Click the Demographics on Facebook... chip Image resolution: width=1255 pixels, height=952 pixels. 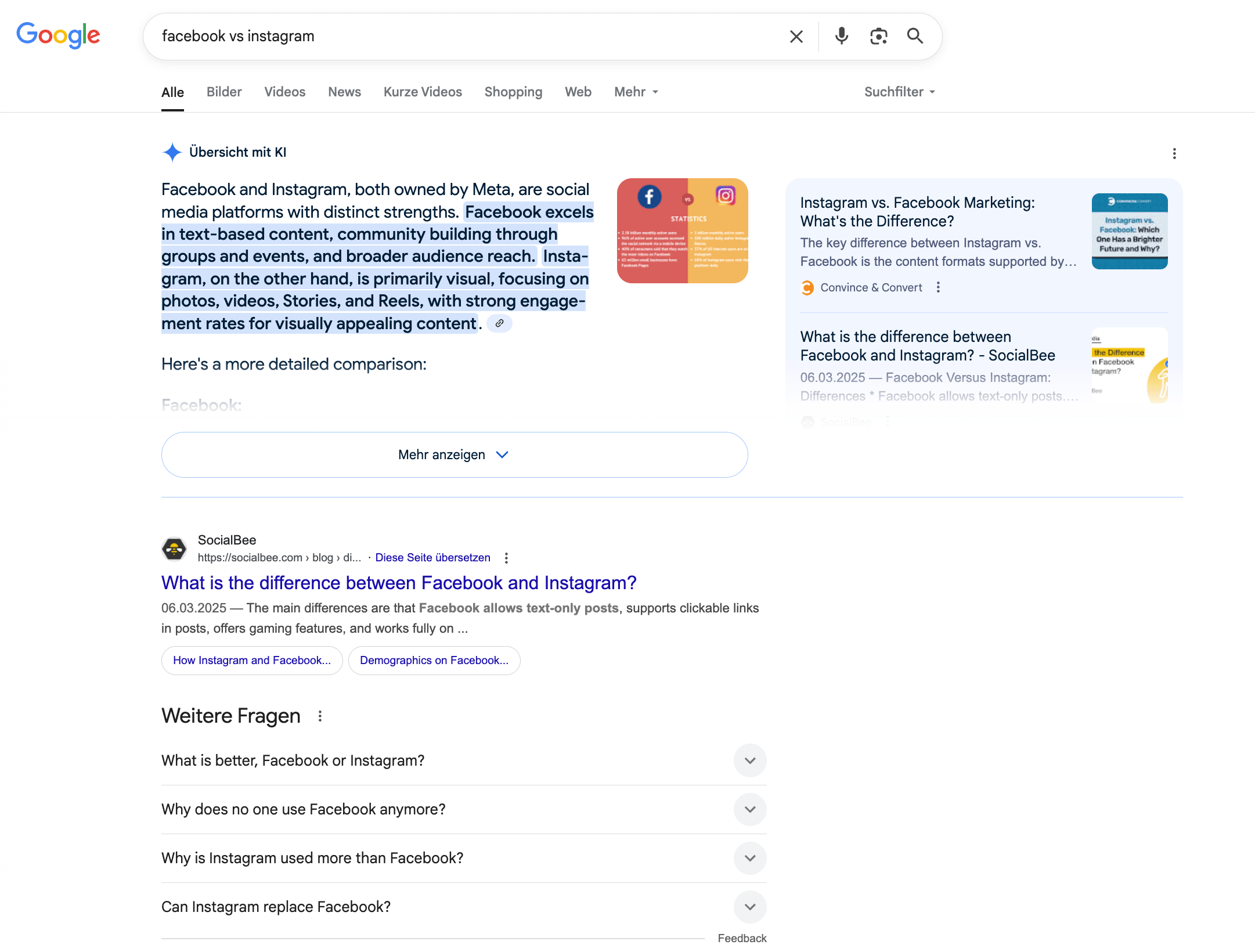click(434, 661)
